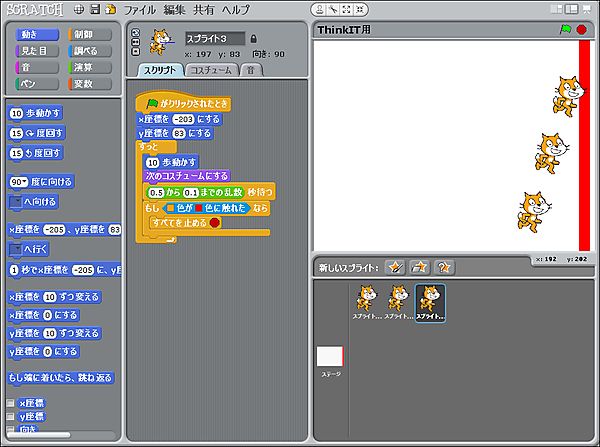Select the delete scissors tool
Viewport: 600px width, 447px height.
pos(333,10)
